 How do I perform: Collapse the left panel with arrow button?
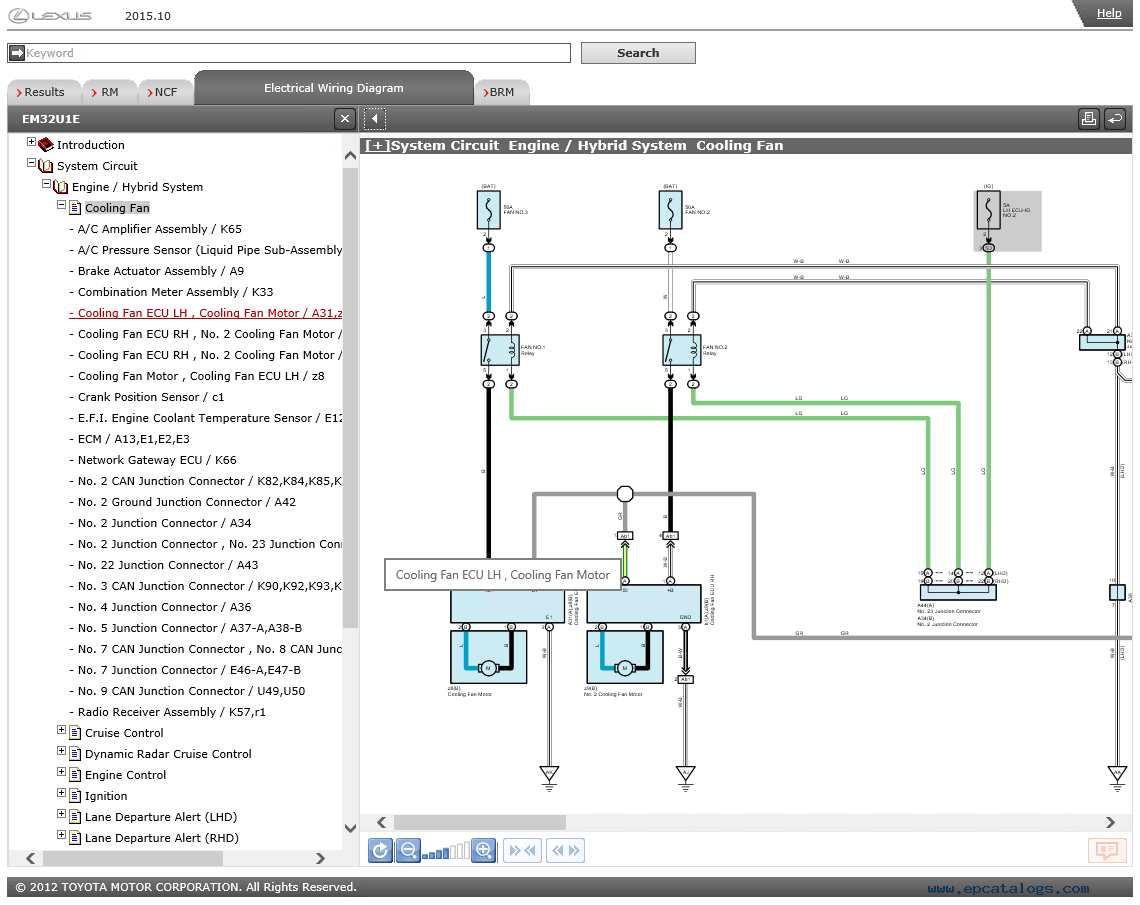click(x=374, y=118)
